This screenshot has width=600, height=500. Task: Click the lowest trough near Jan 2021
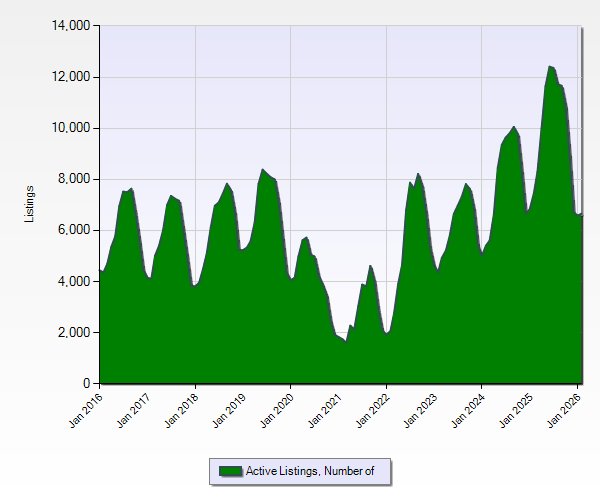coord(346,342)
